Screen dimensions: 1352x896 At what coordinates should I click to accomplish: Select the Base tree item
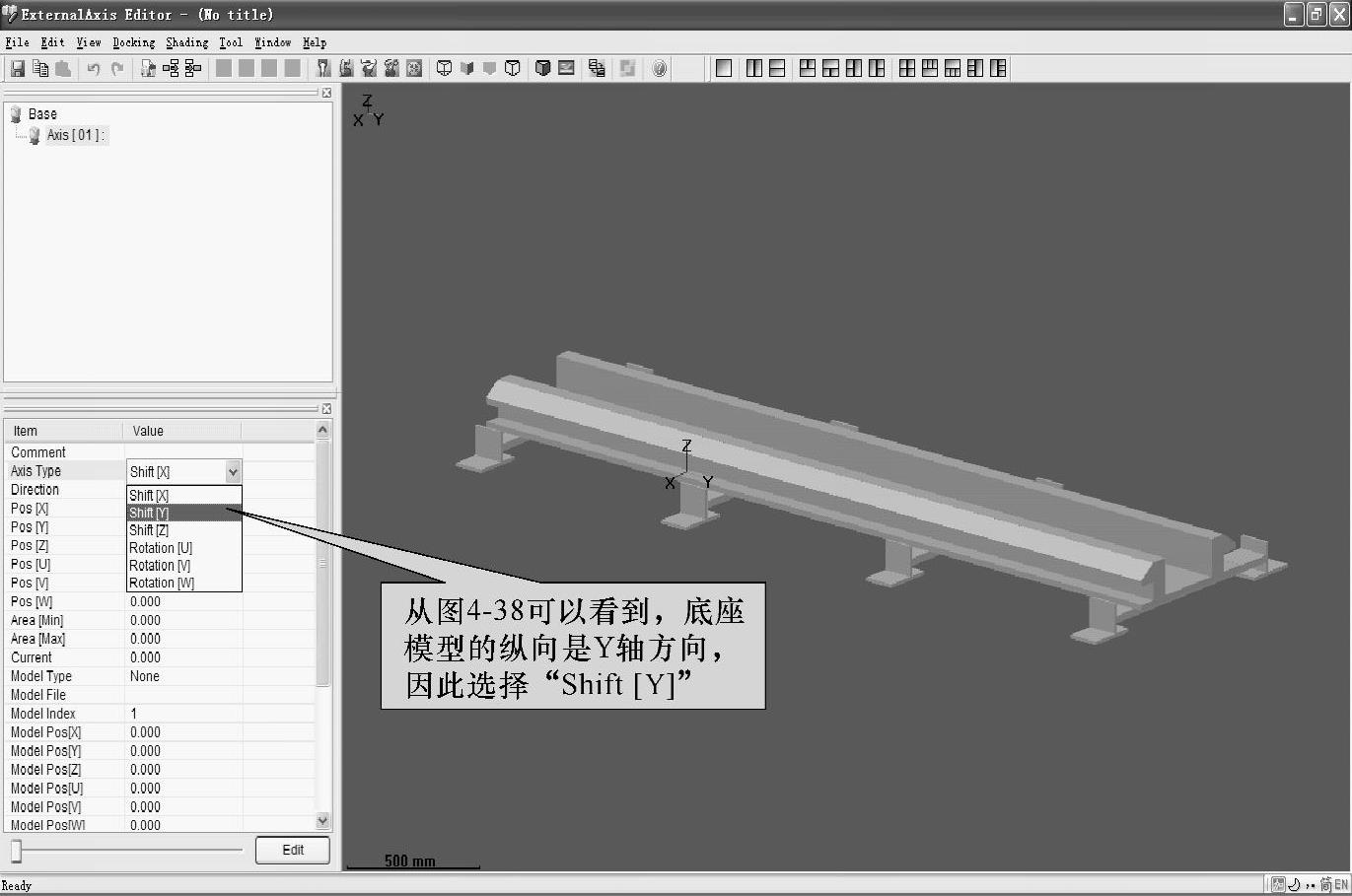pyautogui.click(x=42, y=114)
